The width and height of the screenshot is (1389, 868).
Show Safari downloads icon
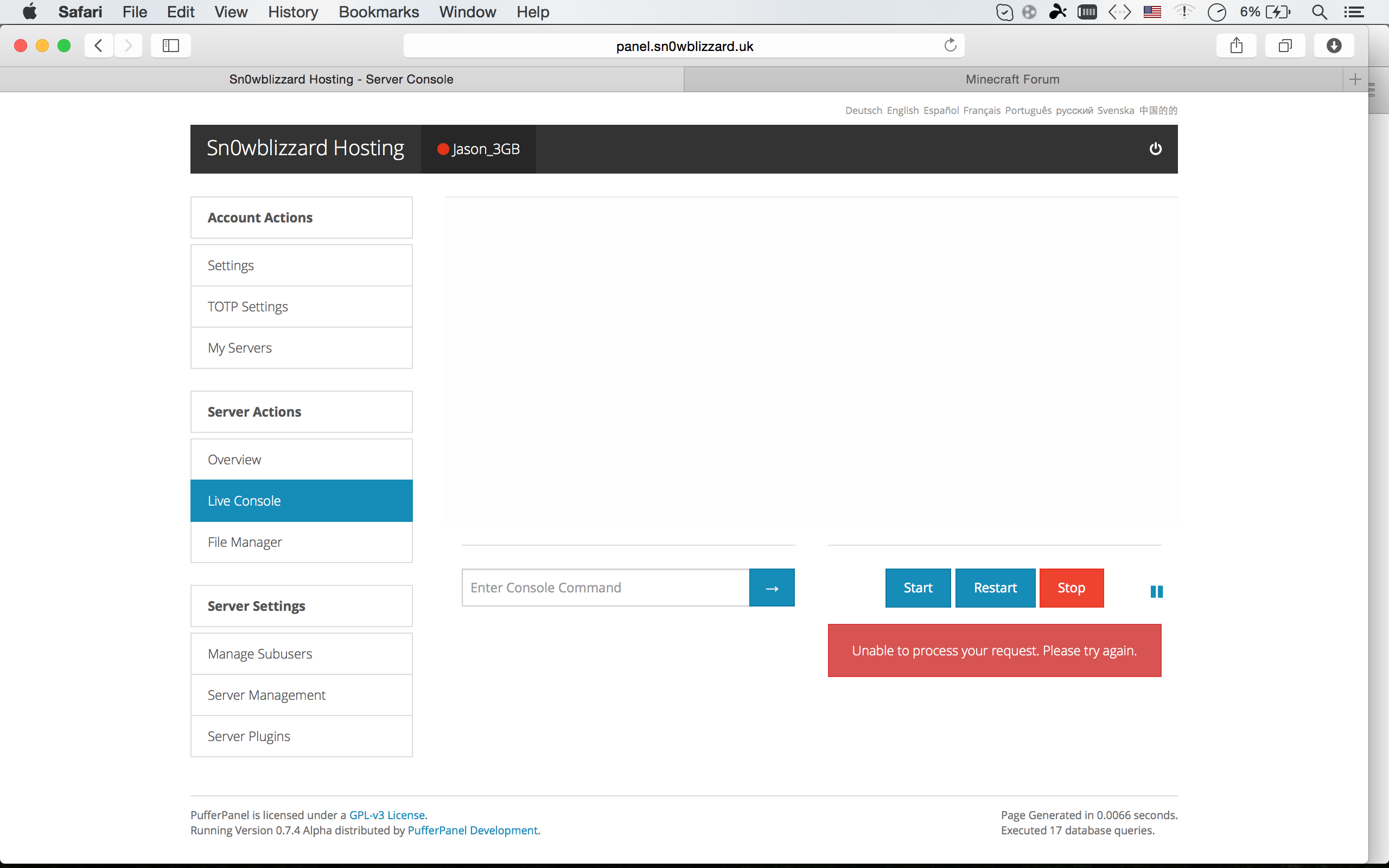(1333, 46)
